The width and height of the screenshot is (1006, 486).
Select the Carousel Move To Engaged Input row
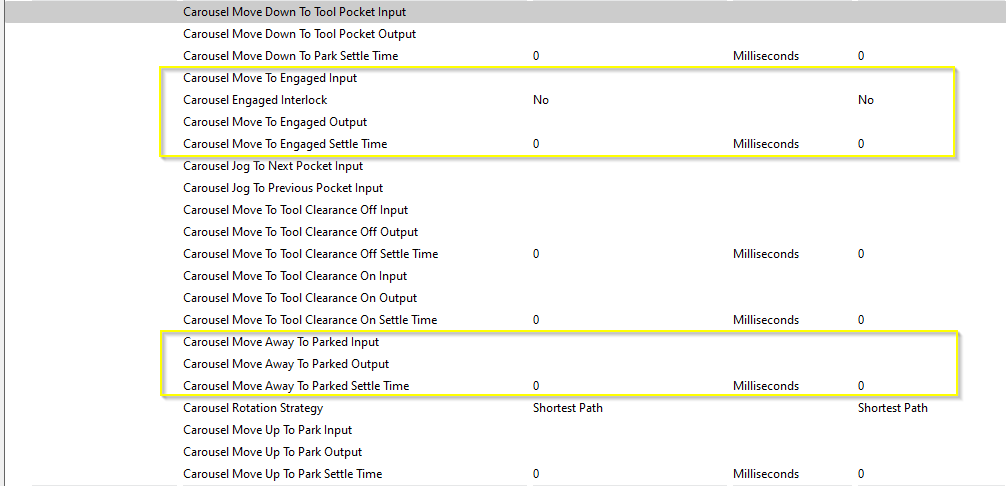click(x=270, y=78)
